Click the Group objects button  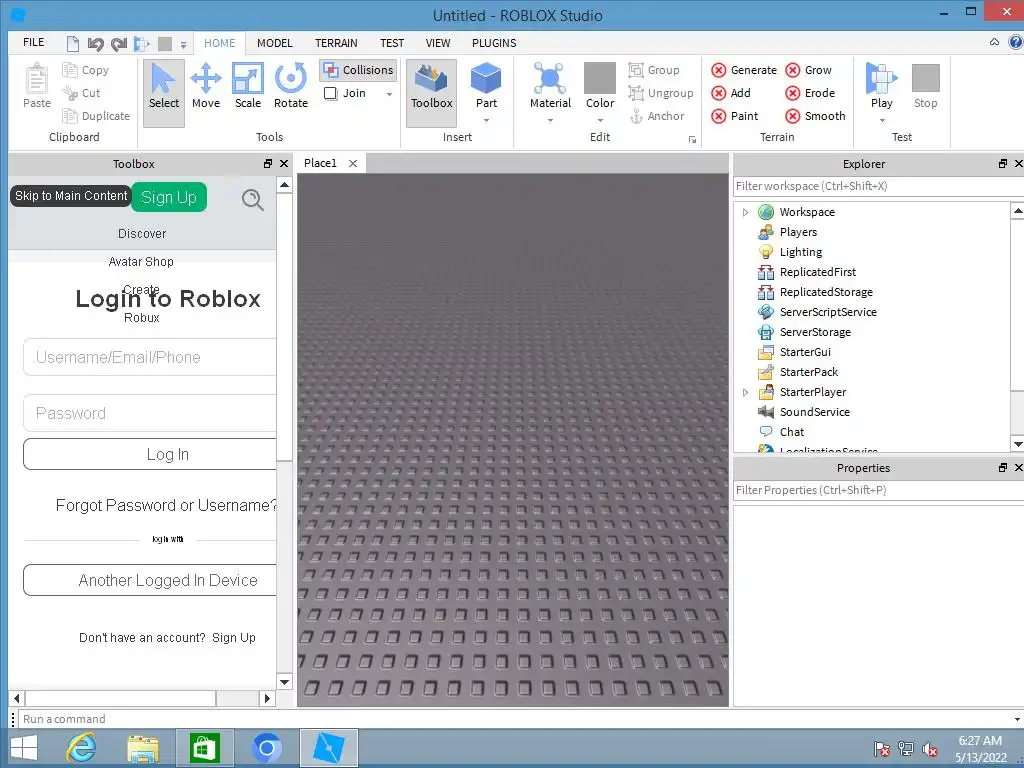click(x=654, y=70)
